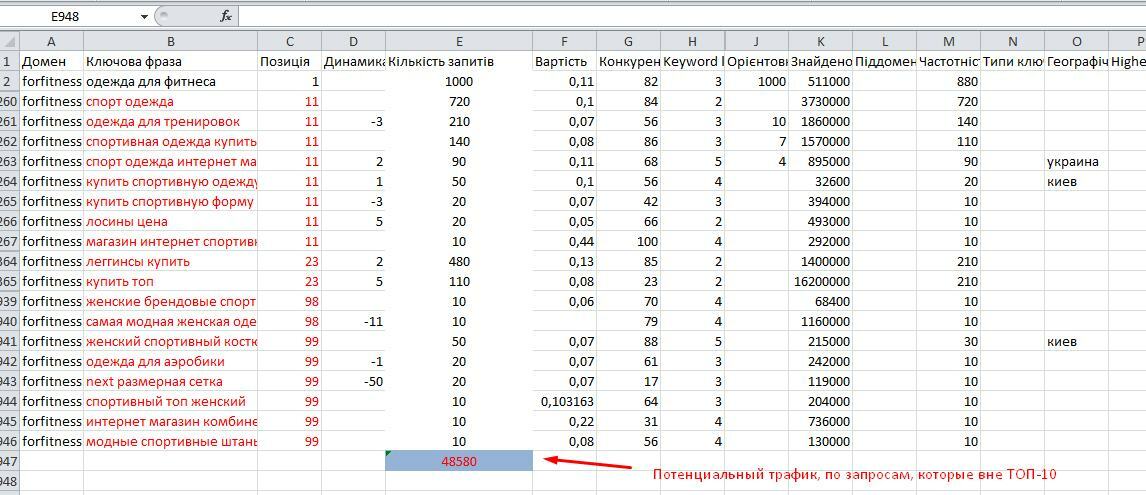Select column M header
This screenshot has width=1146, height=495.
(x=949, y=42)
